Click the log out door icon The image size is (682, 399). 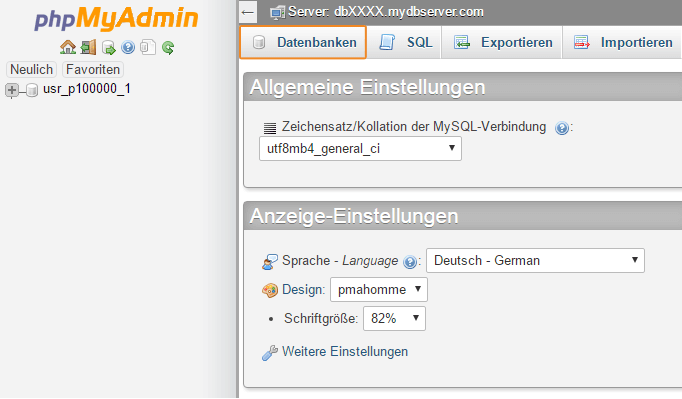point(88,47)
